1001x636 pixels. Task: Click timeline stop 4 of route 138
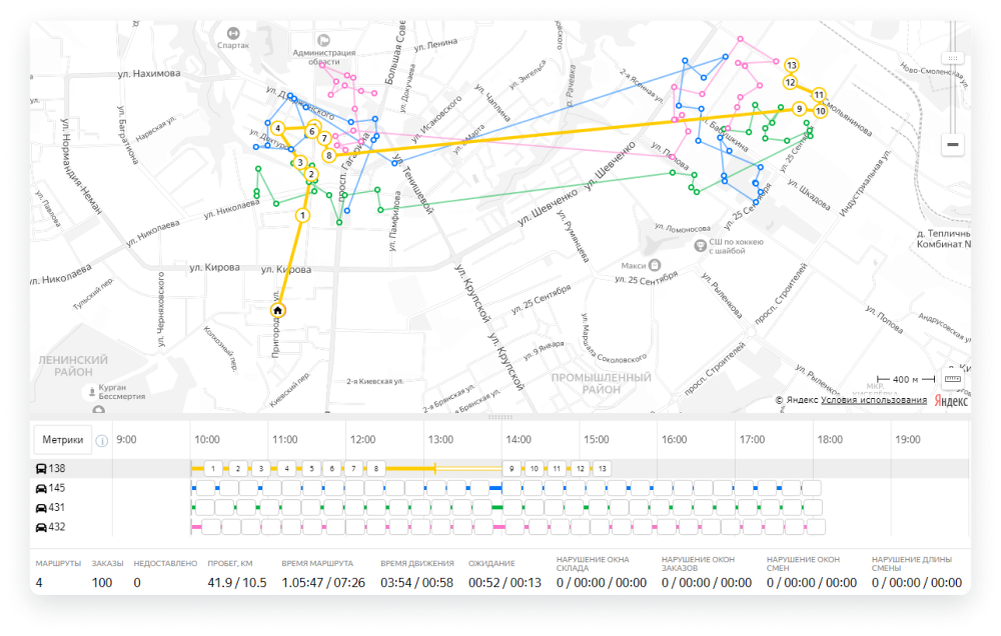click(287, 469)
